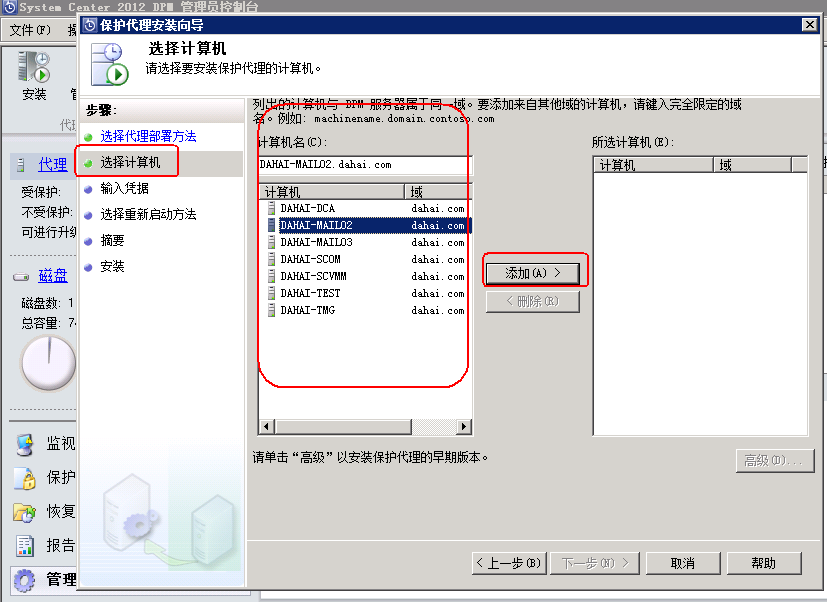Image resolution: width=827 pixels, height=602 pixels.
Task: Open the 代理 link in the DPM console
Action: [x=52, y=165]
